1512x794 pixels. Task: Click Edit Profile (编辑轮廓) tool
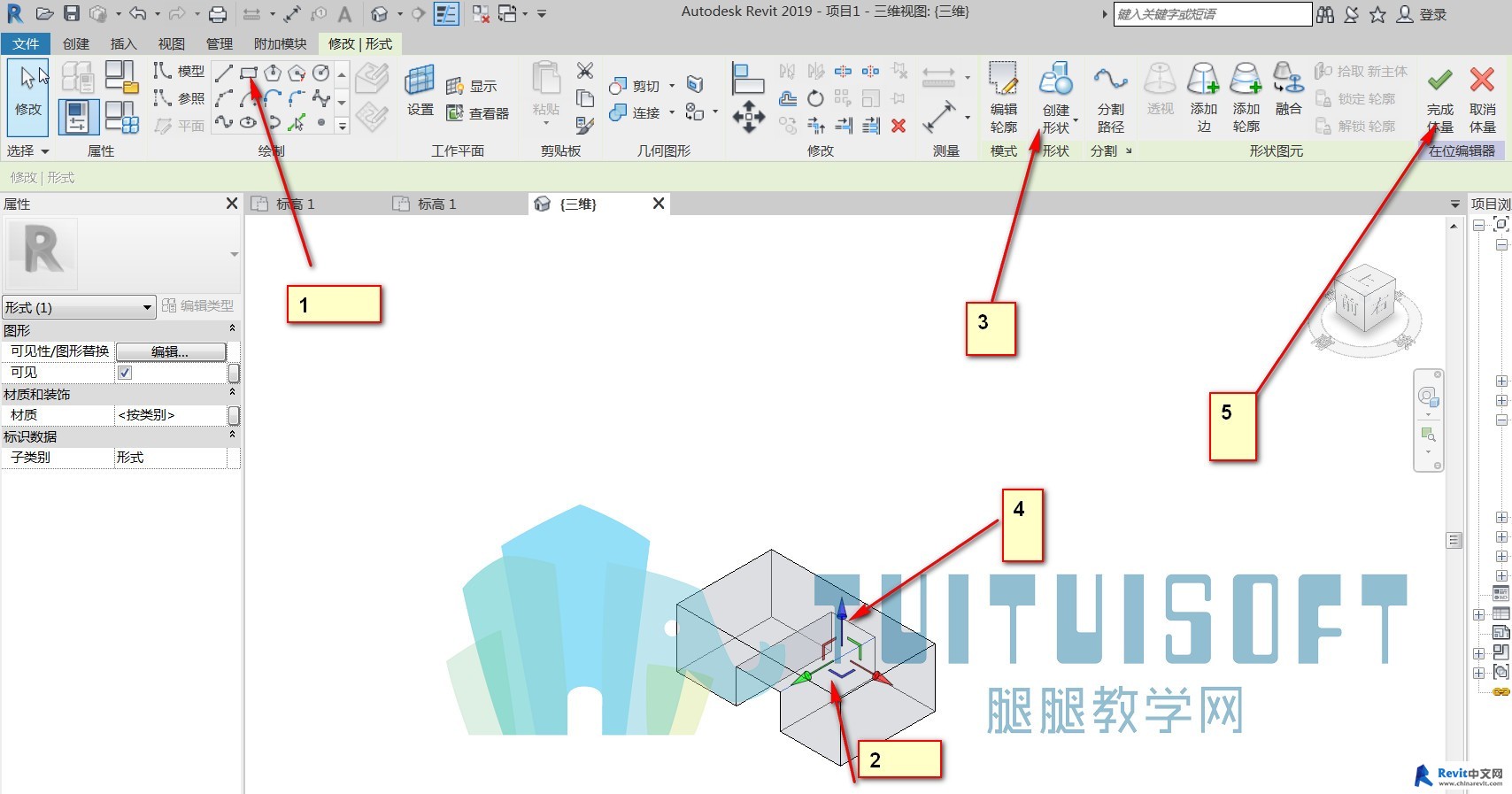point(1003,97)
